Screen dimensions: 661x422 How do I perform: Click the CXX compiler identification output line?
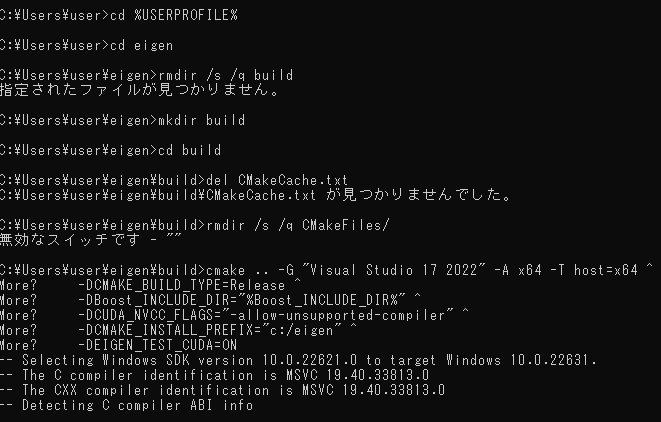[222, 391]
